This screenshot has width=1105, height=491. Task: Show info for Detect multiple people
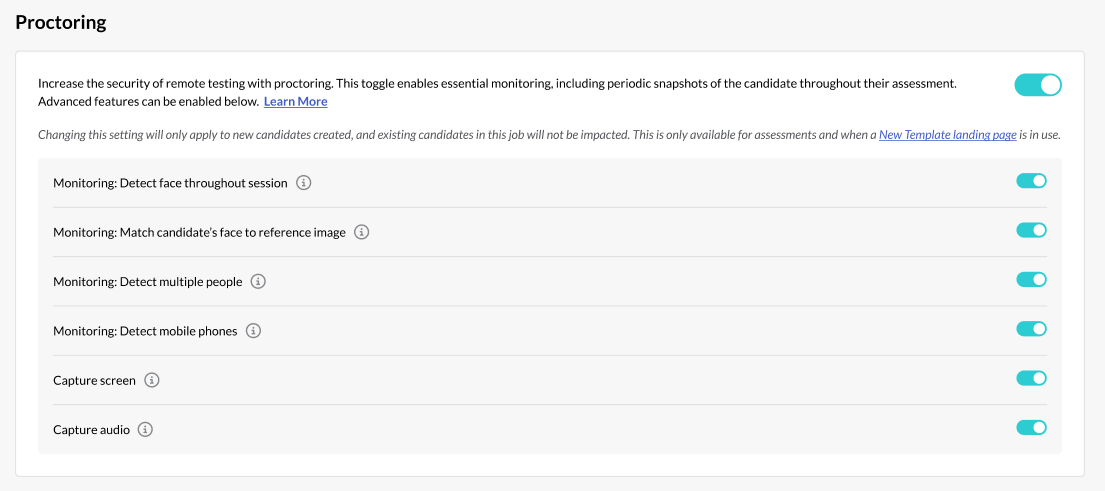click(259, 282)
